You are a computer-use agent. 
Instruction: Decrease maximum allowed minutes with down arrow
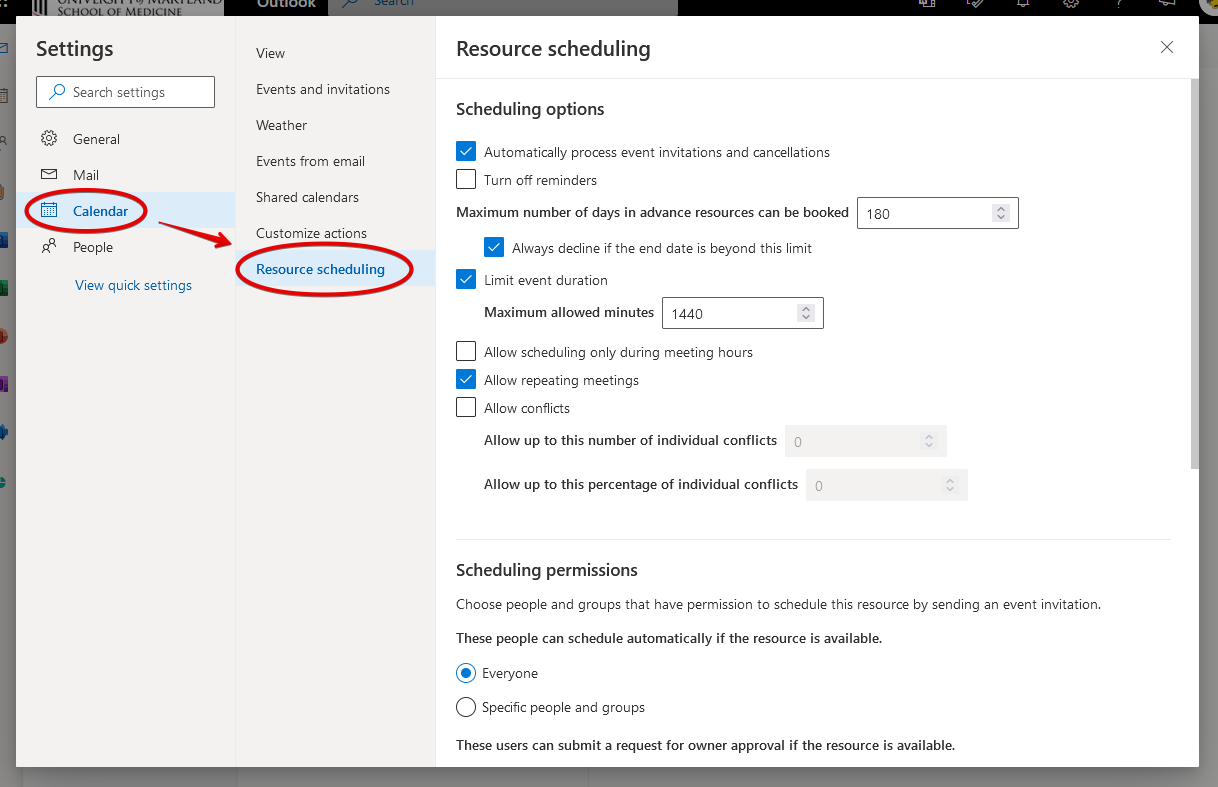(805, 318)
